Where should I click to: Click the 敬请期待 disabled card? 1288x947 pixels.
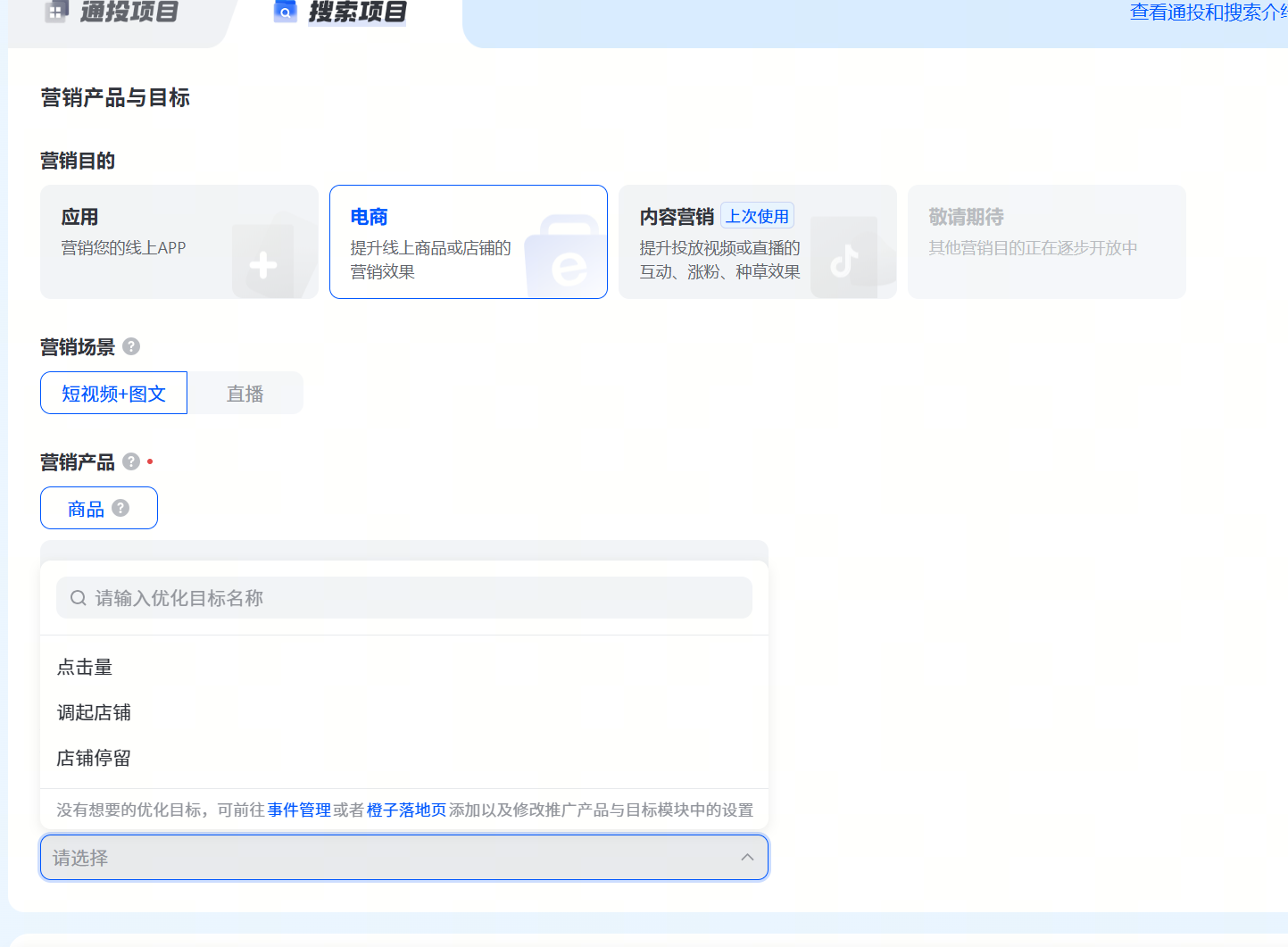[1047, 242]
